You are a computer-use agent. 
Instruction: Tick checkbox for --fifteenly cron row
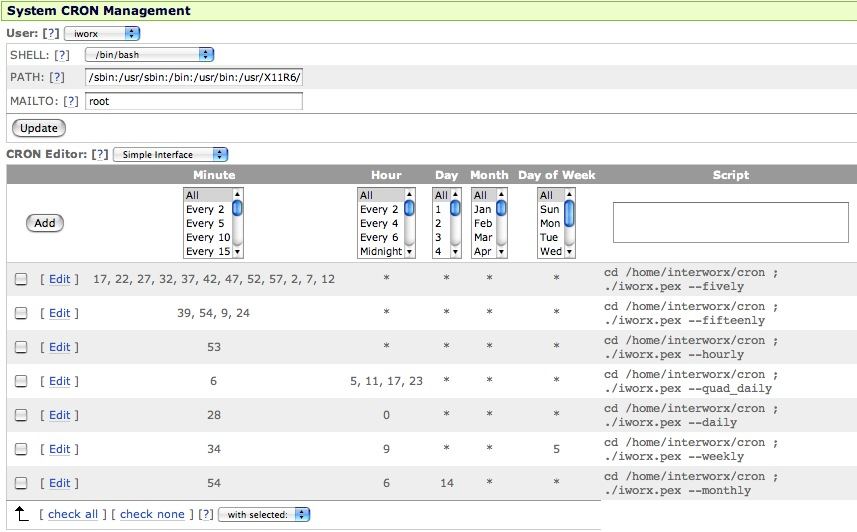coord(21,313)
